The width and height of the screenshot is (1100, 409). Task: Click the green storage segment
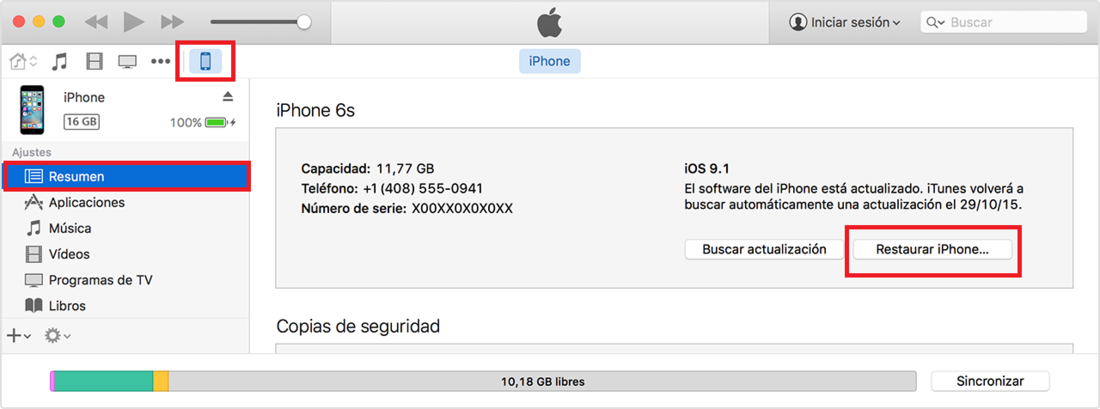point(104,382)
